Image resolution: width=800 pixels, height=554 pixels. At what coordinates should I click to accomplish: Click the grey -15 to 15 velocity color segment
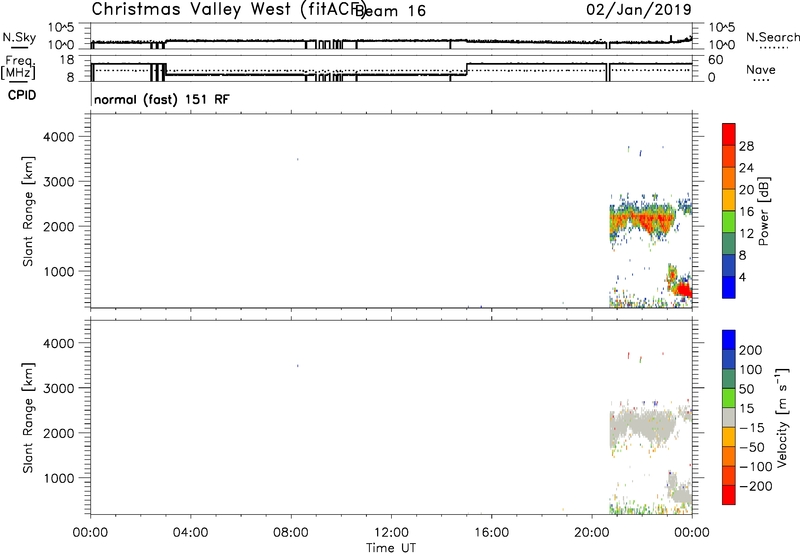click(x=729, y=417)
